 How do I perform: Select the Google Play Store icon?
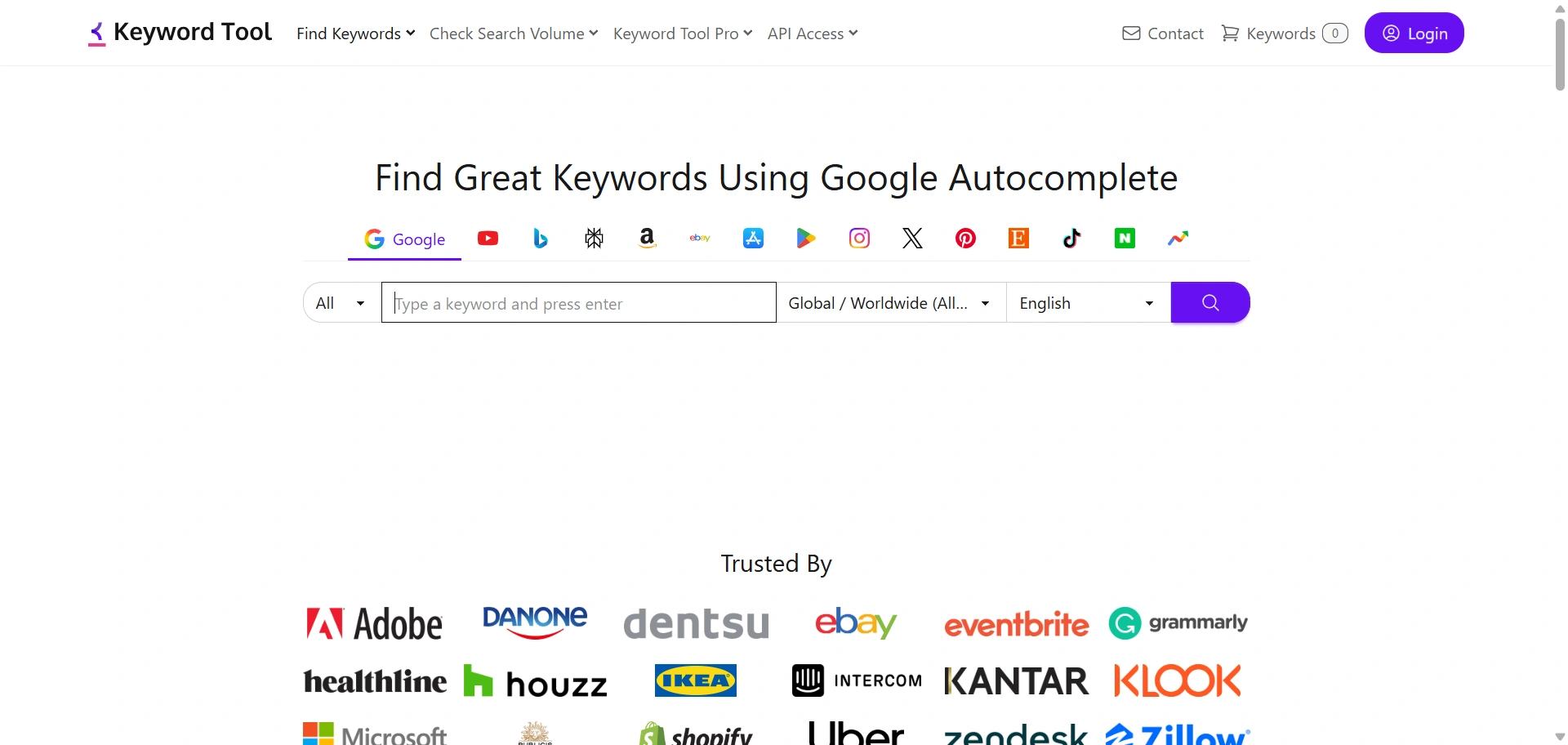click(x=806, y=239)
